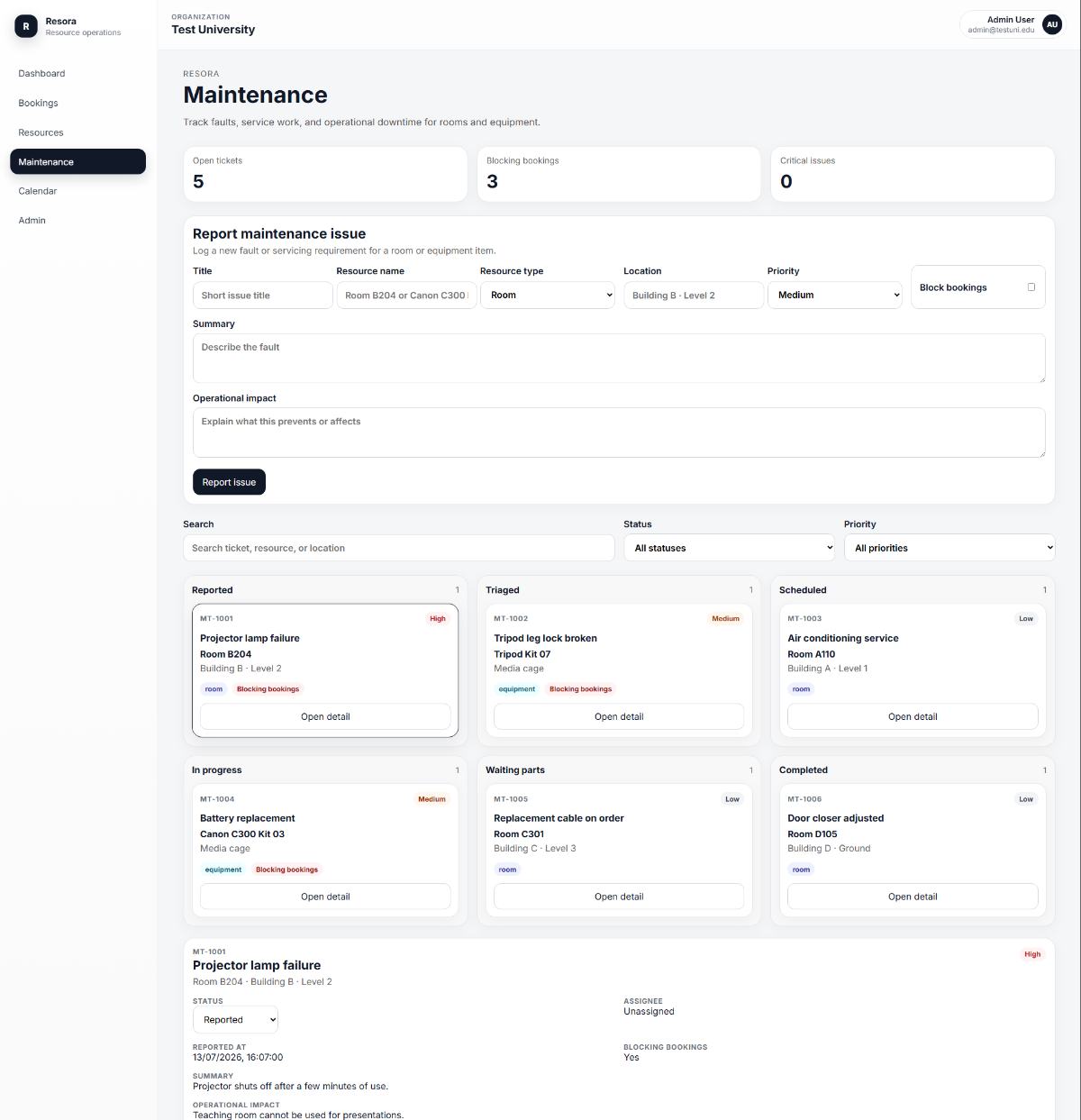Click the Test University organization name
Image resolution: width=1081 pixels, height=1120 pixels.
[x=213, y=30]
